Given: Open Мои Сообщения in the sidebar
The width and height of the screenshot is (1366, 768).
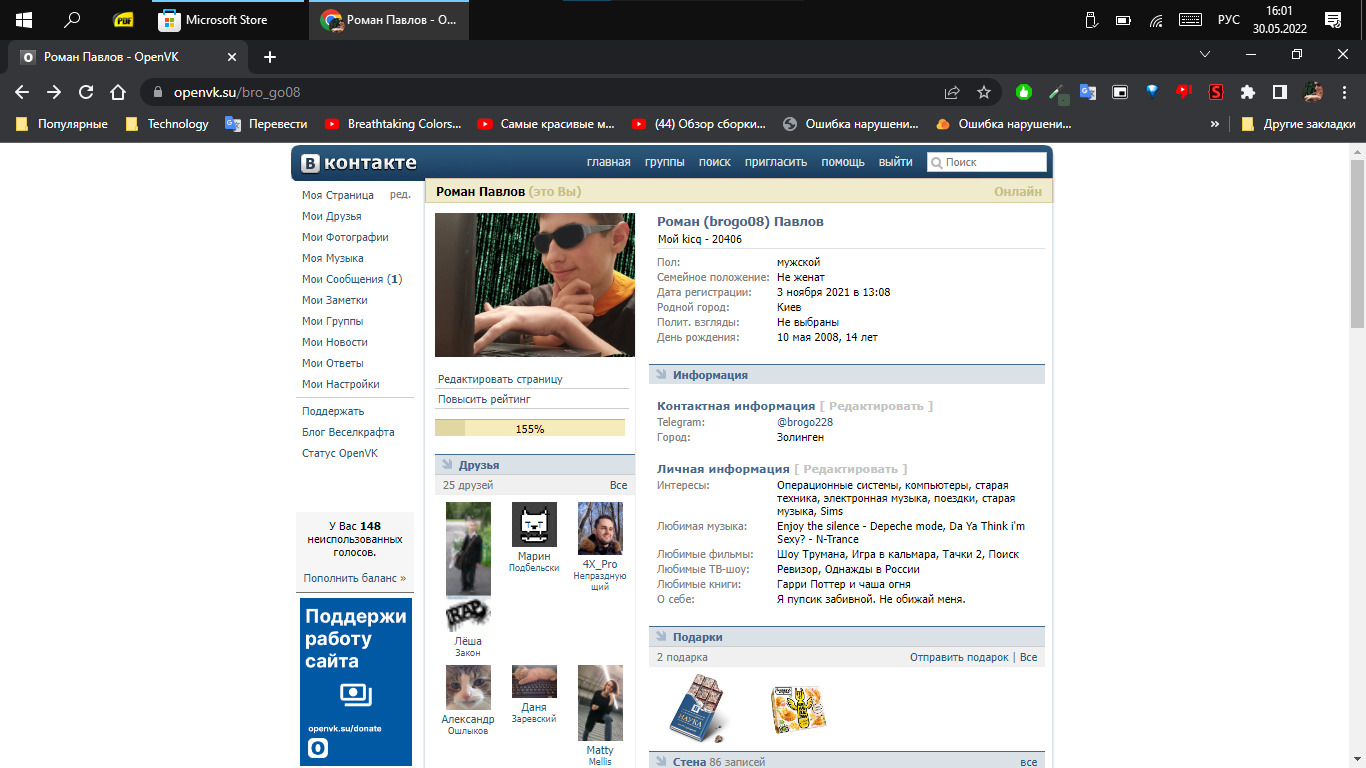Looking at the screenshot, I should tap(352, 279).
